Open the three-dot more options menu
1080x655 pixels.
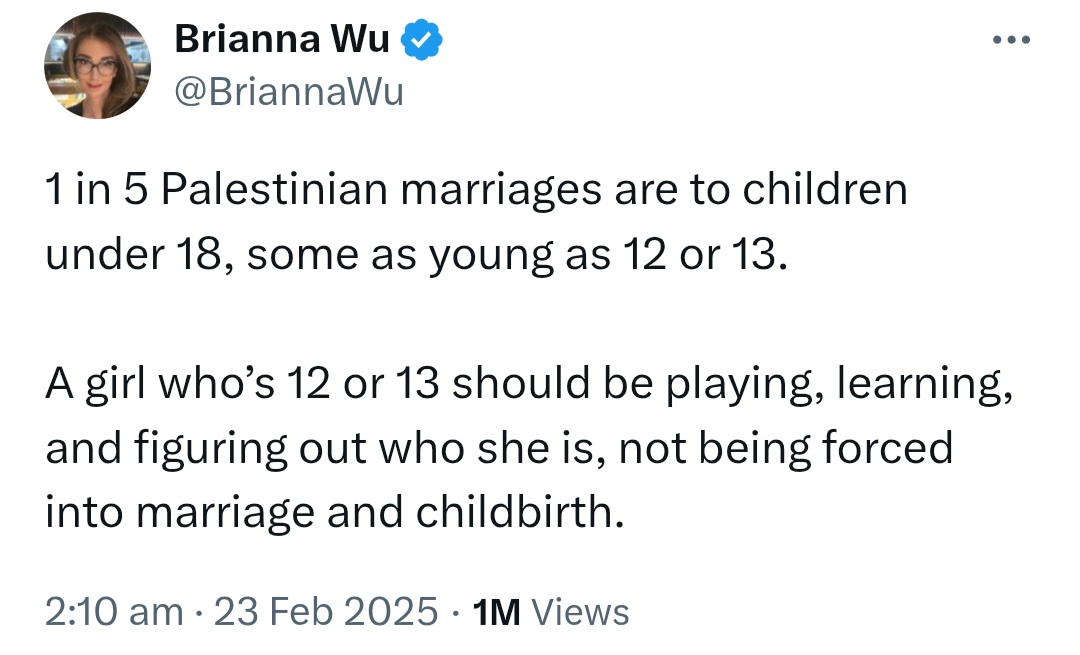[x=1011, y=40]
